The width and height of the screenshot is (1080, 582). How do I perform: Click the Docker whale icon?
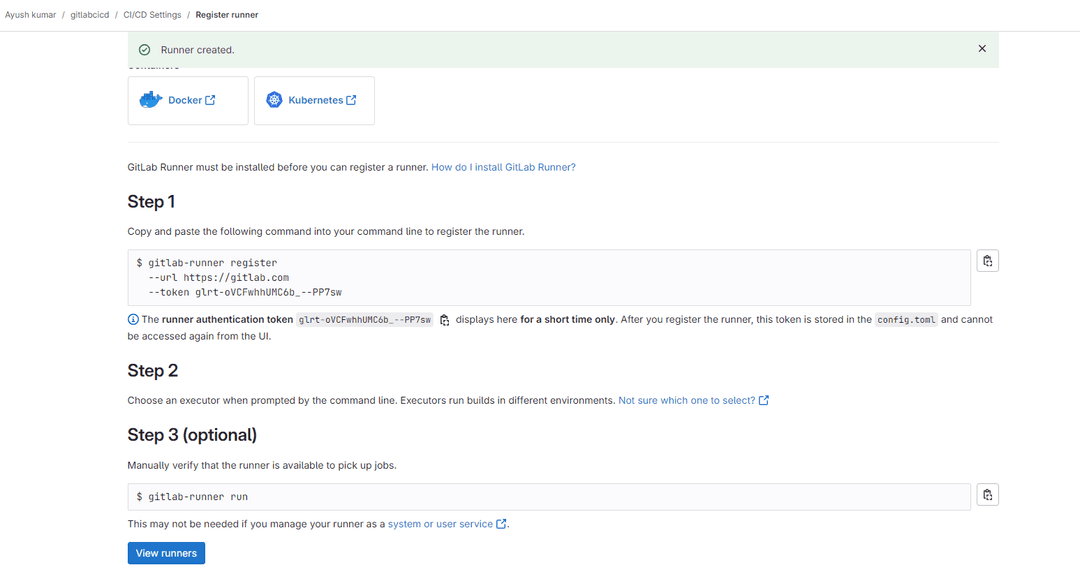coord(151,100)
